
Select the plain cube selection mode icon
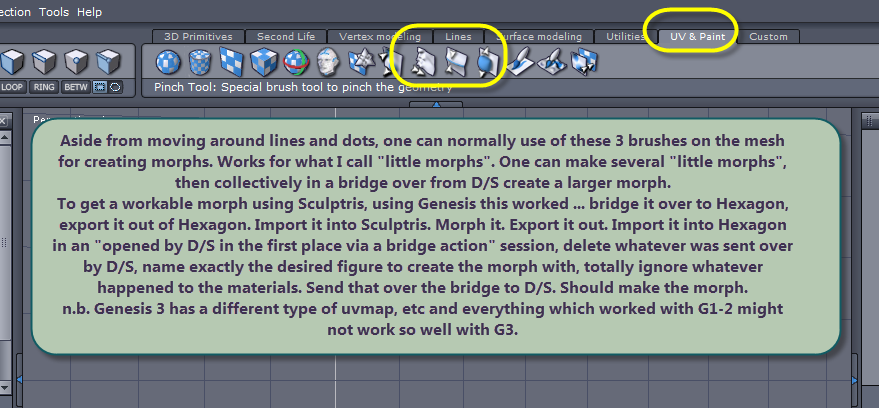click(x=12, y=61)
